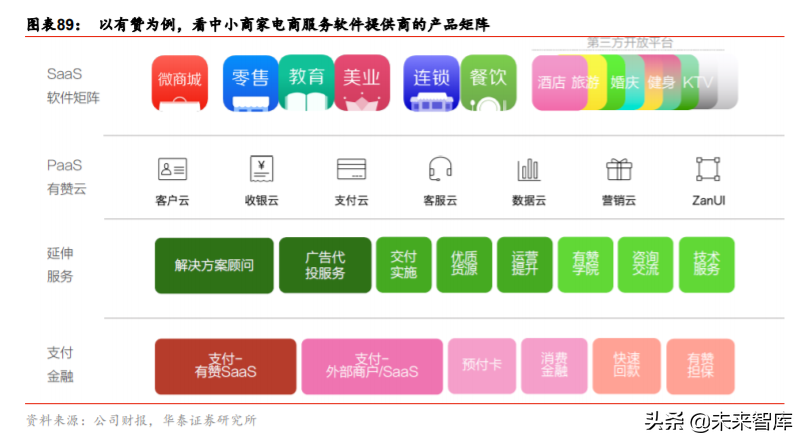Open the green 餐饮 app icon
Image resolution: width=805 pixels, height=444 pixels.
(x=488, y=83)
